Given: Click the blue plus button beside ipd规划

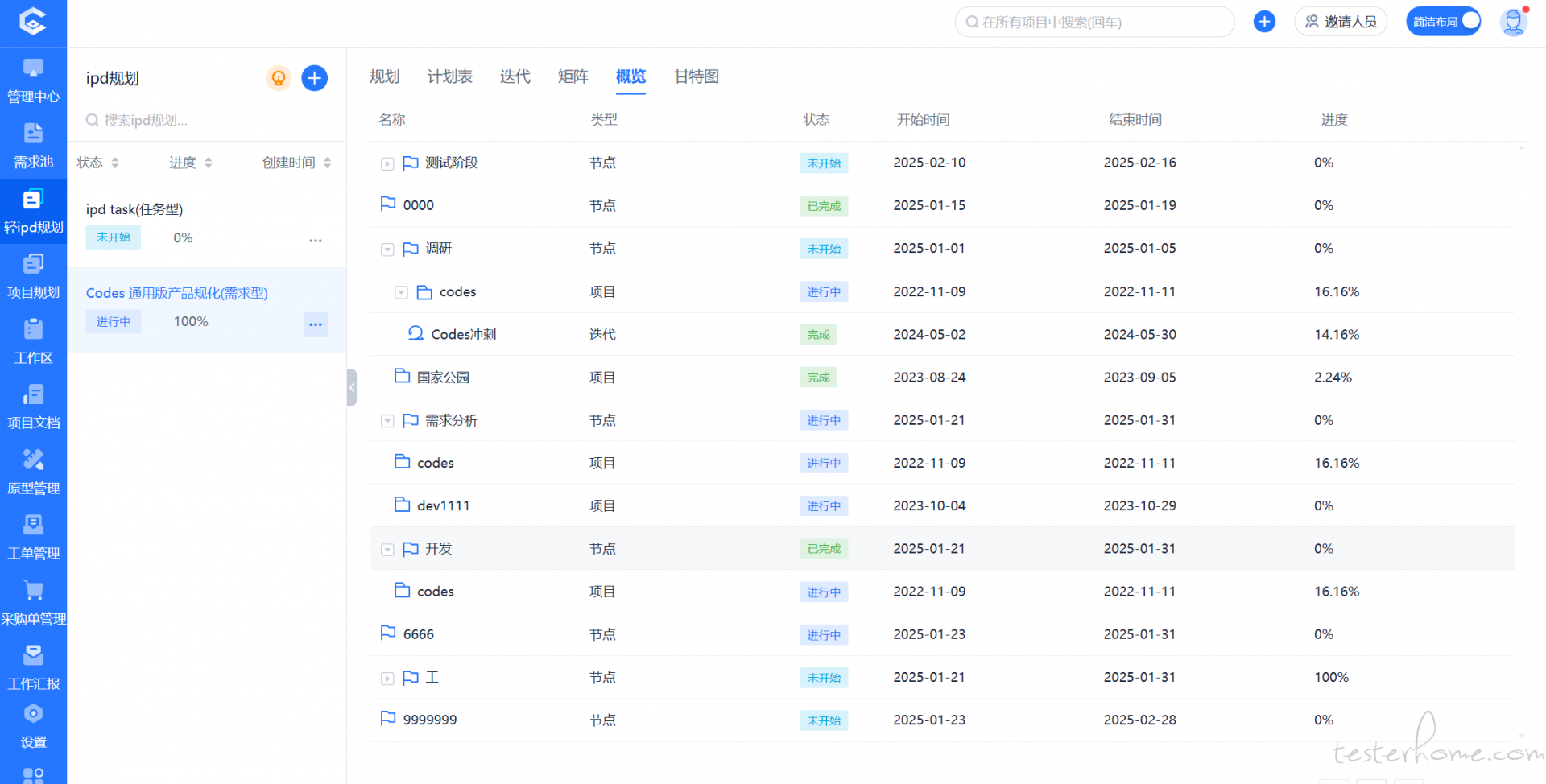Looking at the screenshot, I should coord(314,78).
